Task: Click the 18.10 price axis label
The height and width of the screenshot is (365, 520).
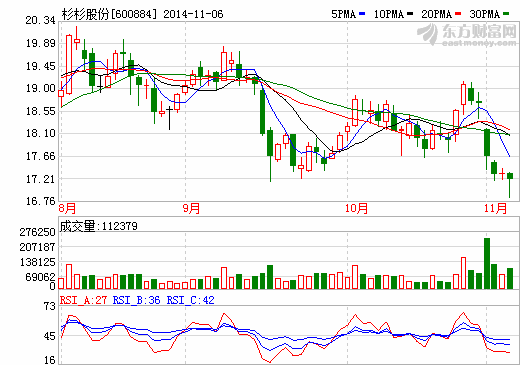Action: click(40, 133)
